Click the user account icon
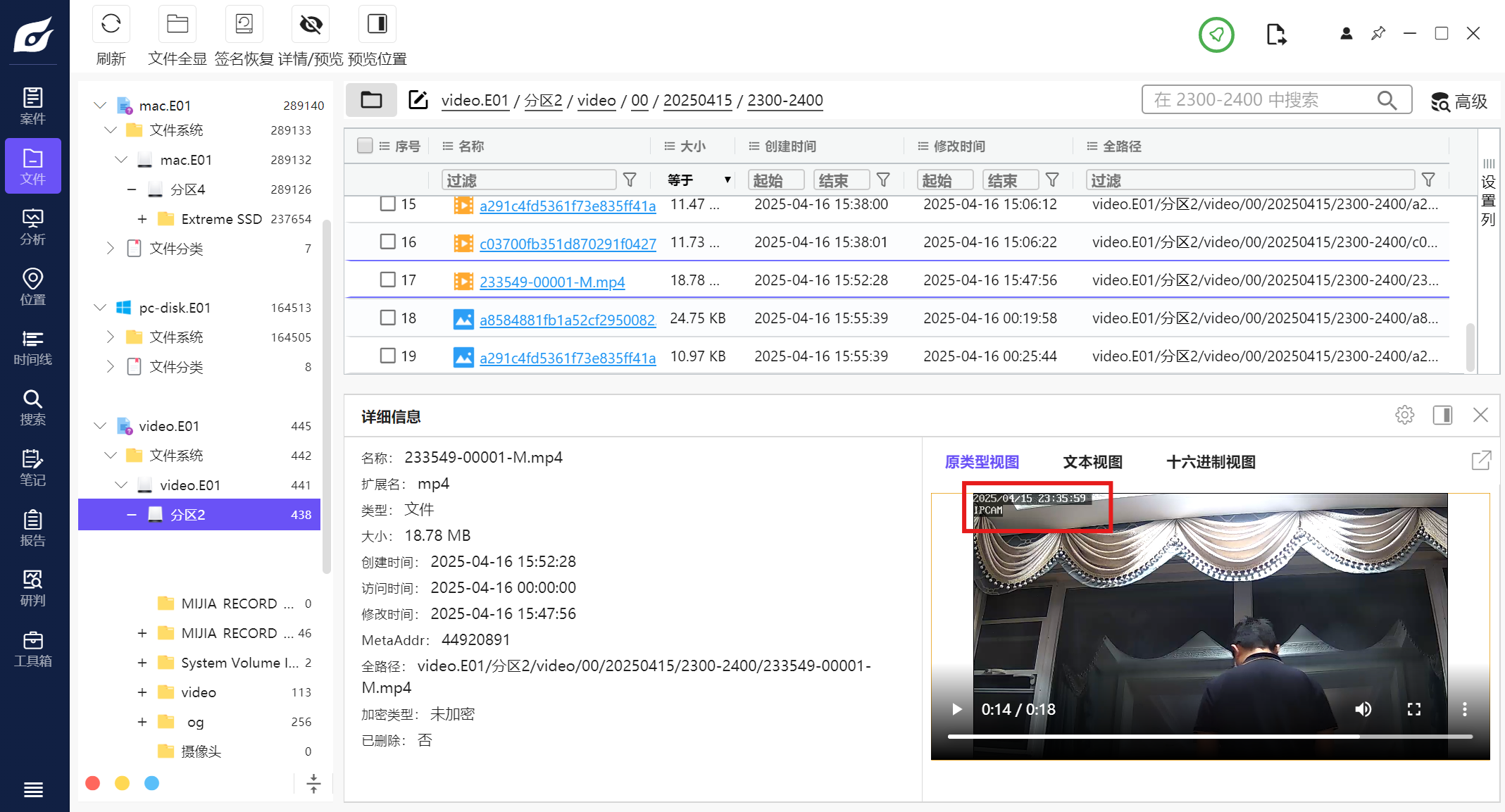 pos(1346,33)
